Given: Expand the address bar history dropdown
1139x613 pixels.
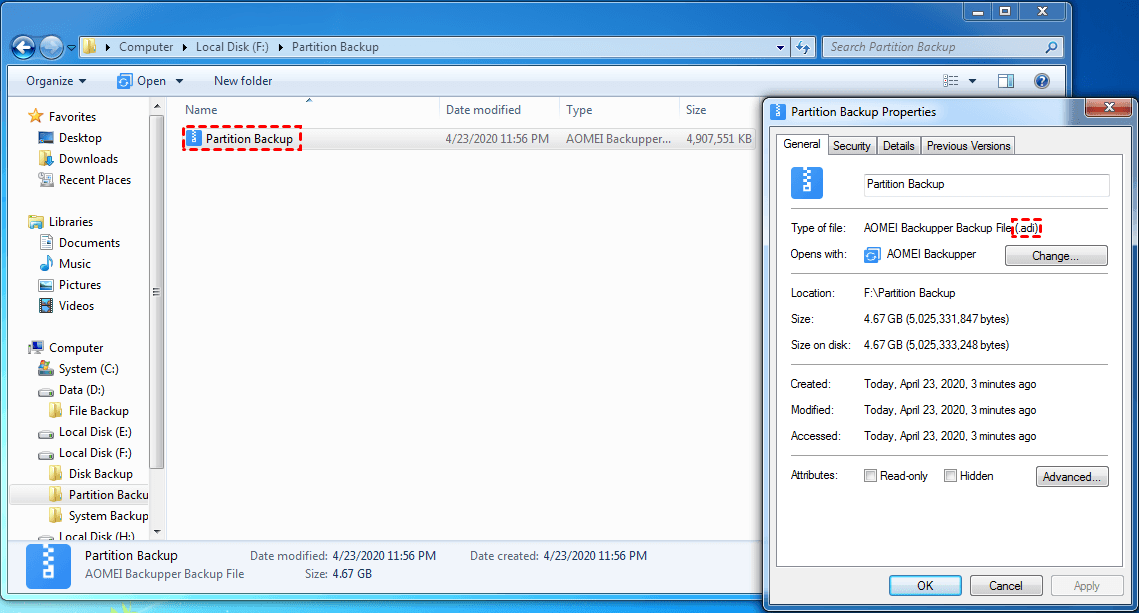Looking at the screenshot, I should point(781,47).
